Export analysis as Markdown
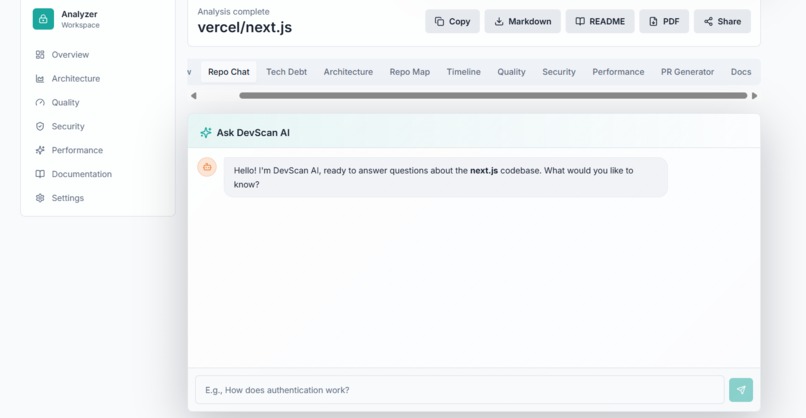 (x=522, y=22)
